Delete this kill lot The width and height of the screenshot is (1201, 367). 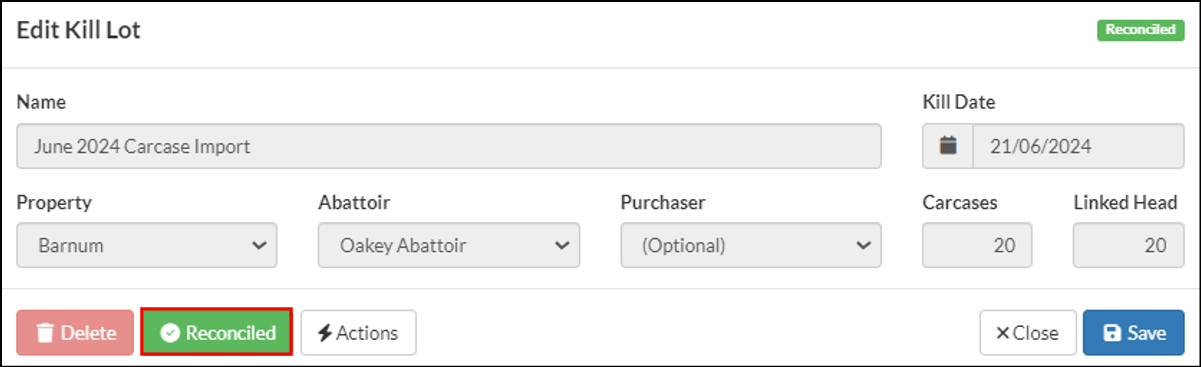[75, 333]
